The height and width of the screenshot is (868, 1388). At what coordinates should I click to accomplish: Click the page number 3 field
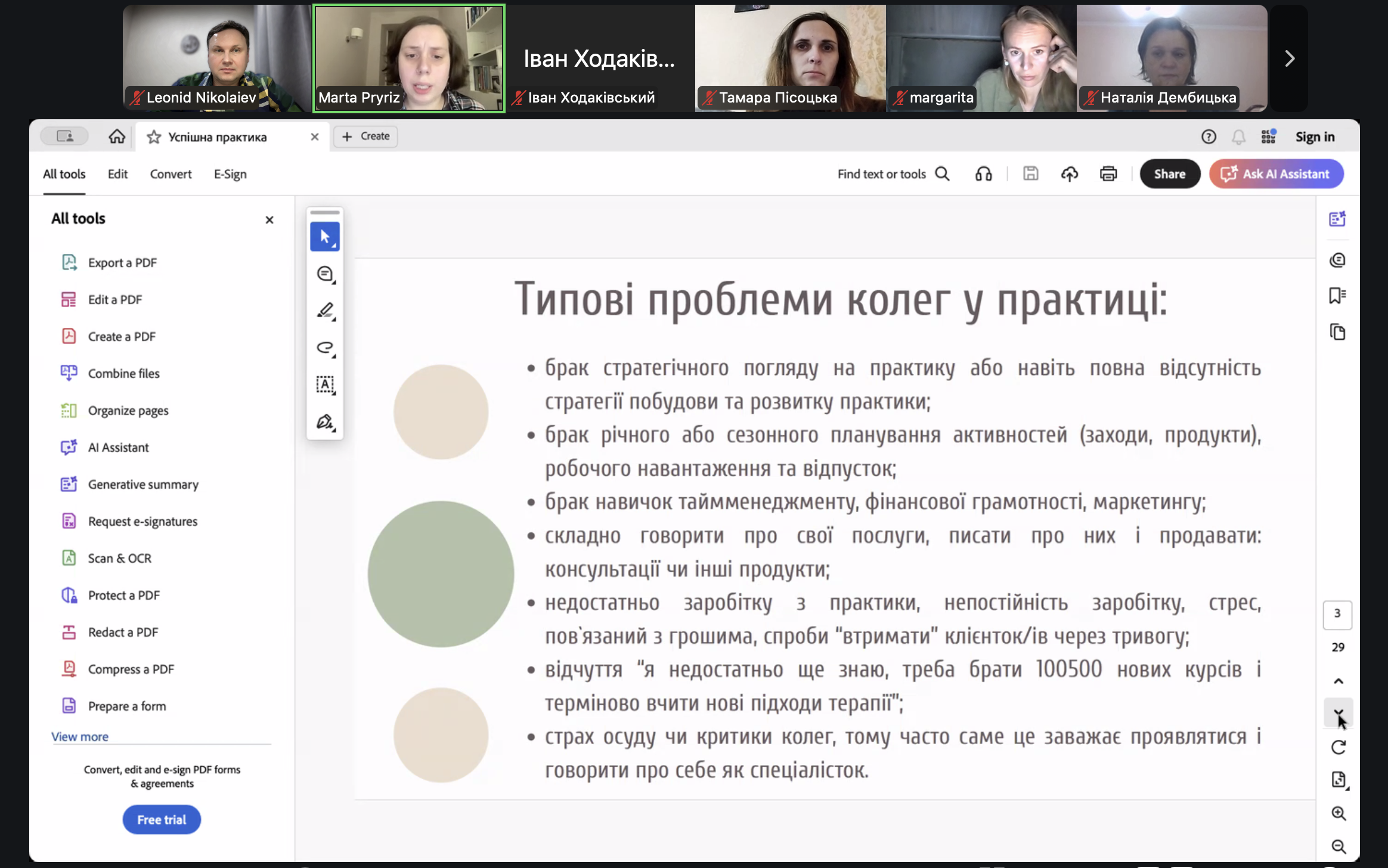(x=1337, y=613)
